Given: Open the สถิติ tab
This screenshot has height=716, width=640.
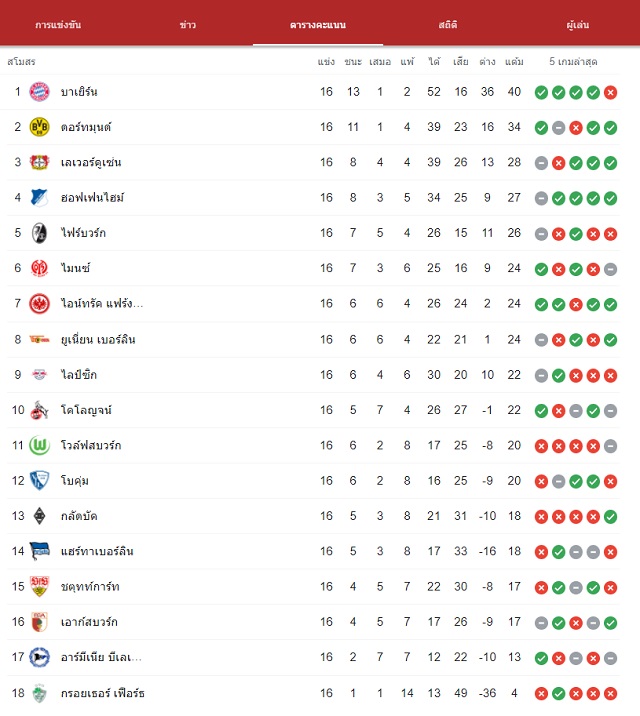Looking at the screenshot, I should pos(448,25).
